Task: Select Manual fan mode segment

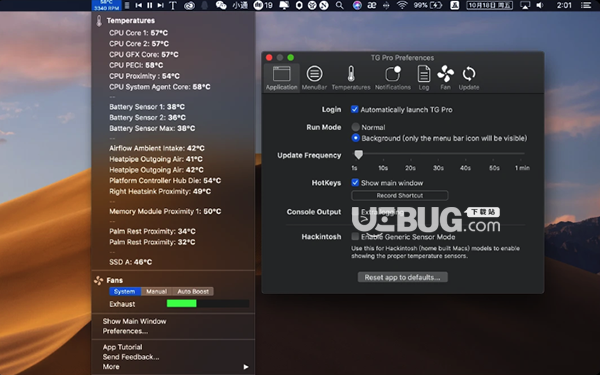Action: point(156,292)
